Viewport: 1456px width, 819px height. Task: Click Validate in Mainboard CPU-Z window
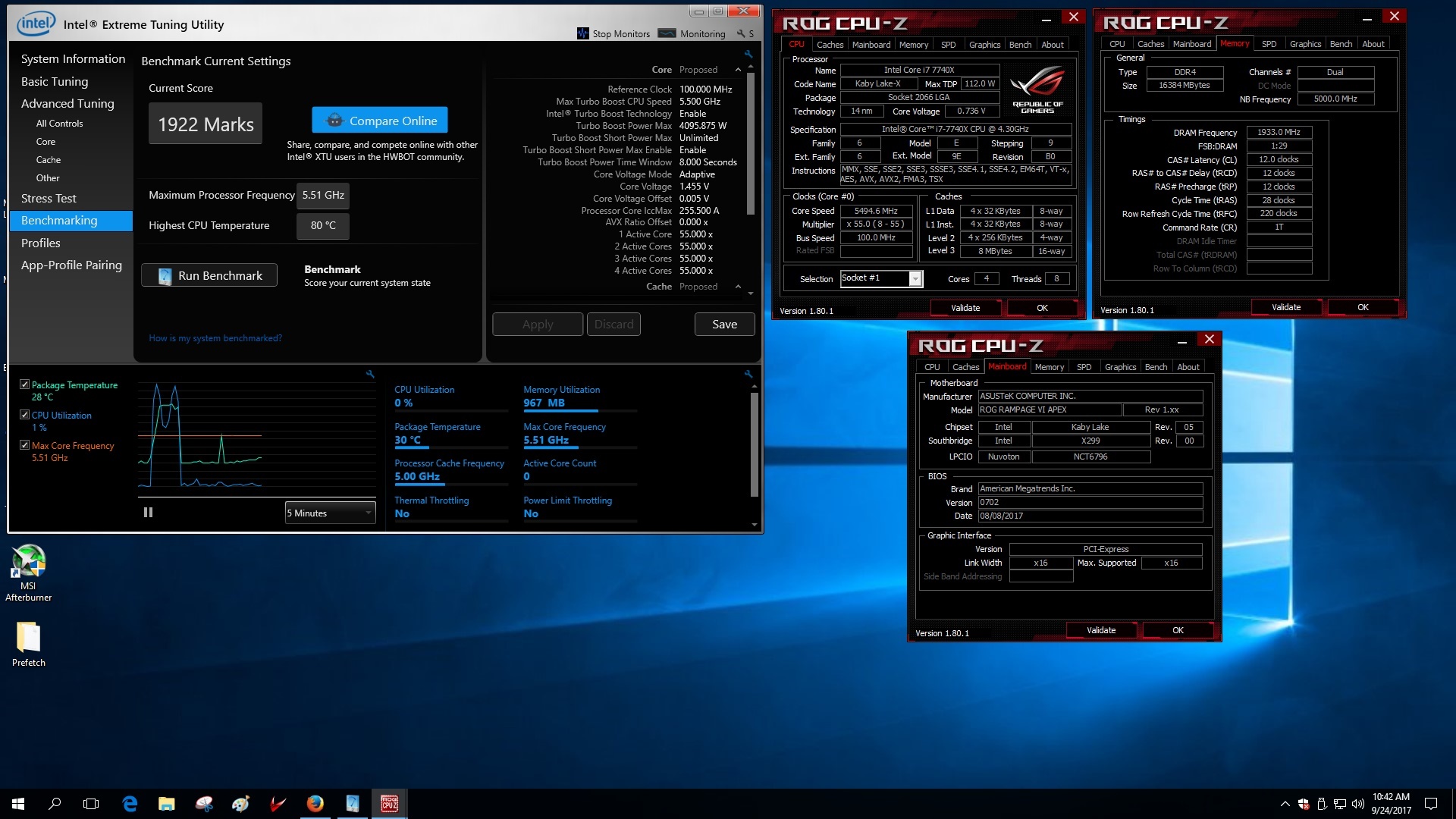[x=1101, y=630]
